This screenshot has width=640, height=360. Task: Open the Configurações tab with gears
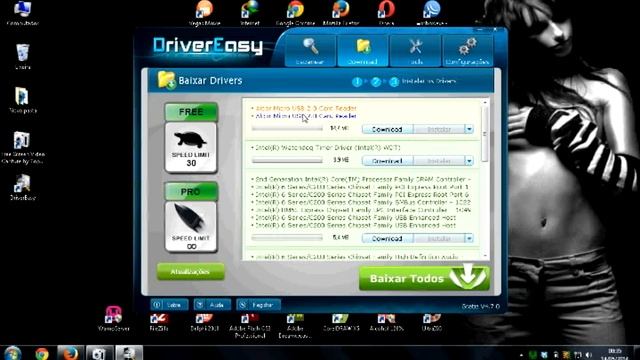tap(467, 51)
